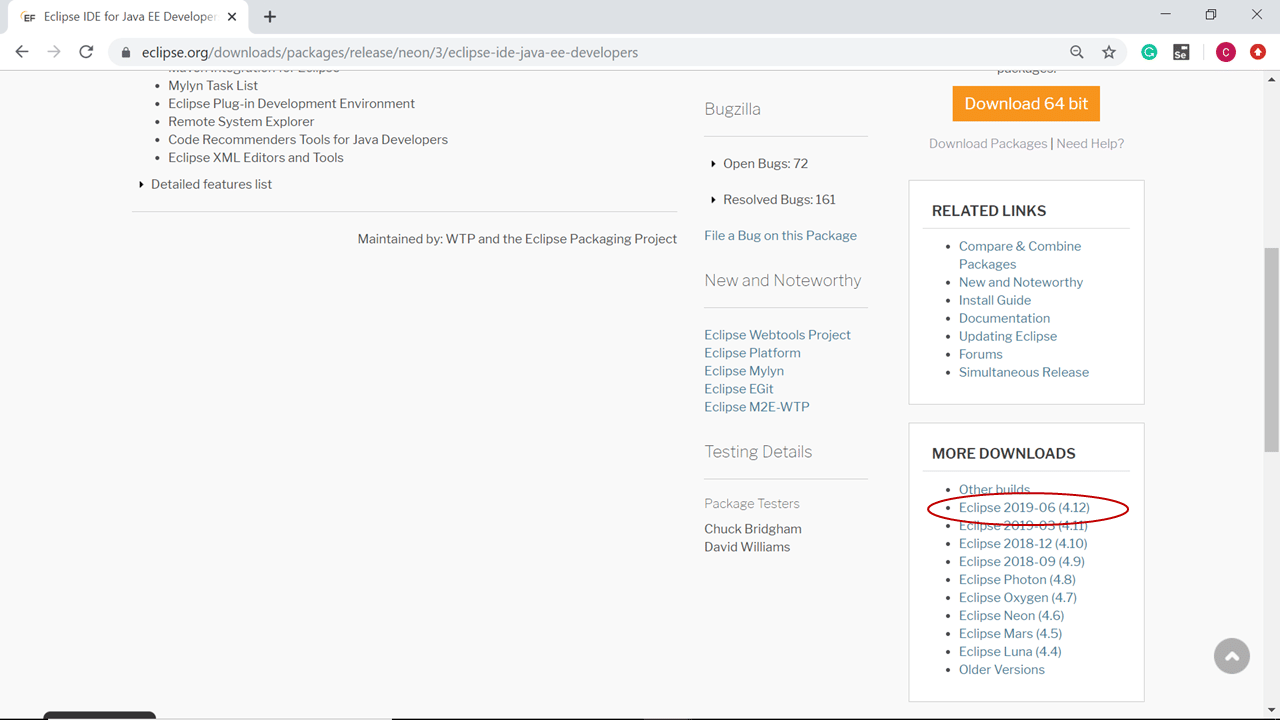
Task: Switch to the Eclipse IDE browser tab
Action: tap(128, 16)
